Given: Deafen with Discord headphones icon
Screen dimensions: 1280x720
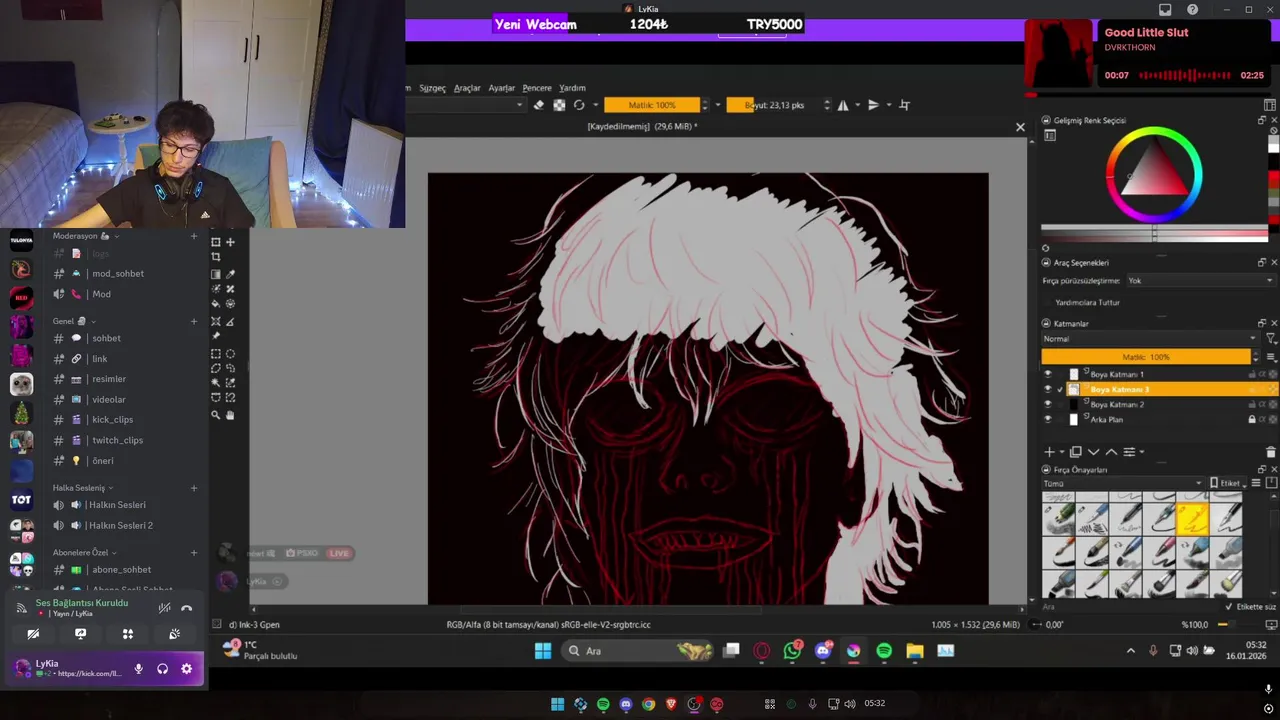Looking at the screenshot, I should pos(162,669).
